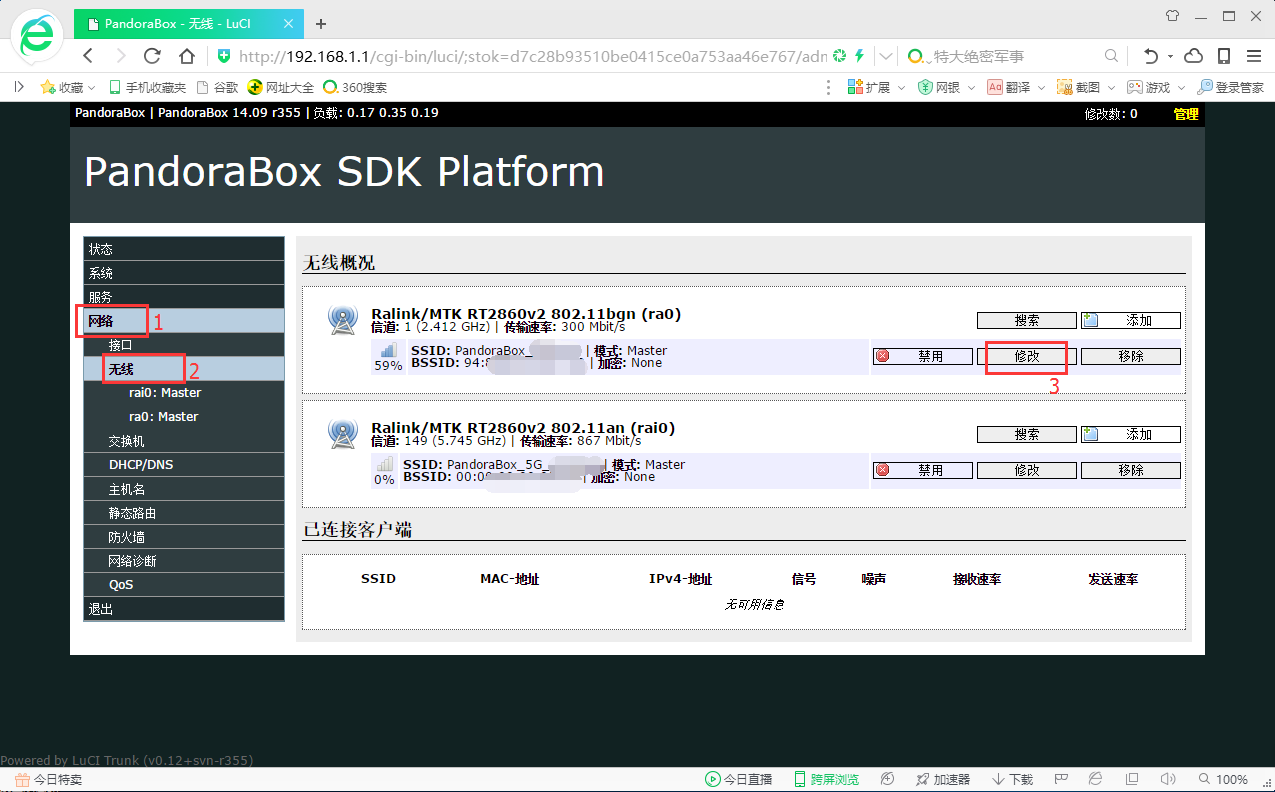Click 搜索 scan button for ra0
Screen dimensions: 1275x792
click(1027, 321)
